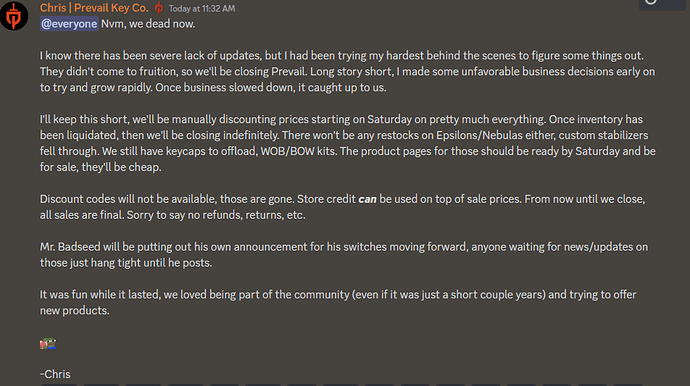This screenshot has height=386, width=690.
Task: Click the line It was fun while it lasted
Action: click(x=338, y=294)
